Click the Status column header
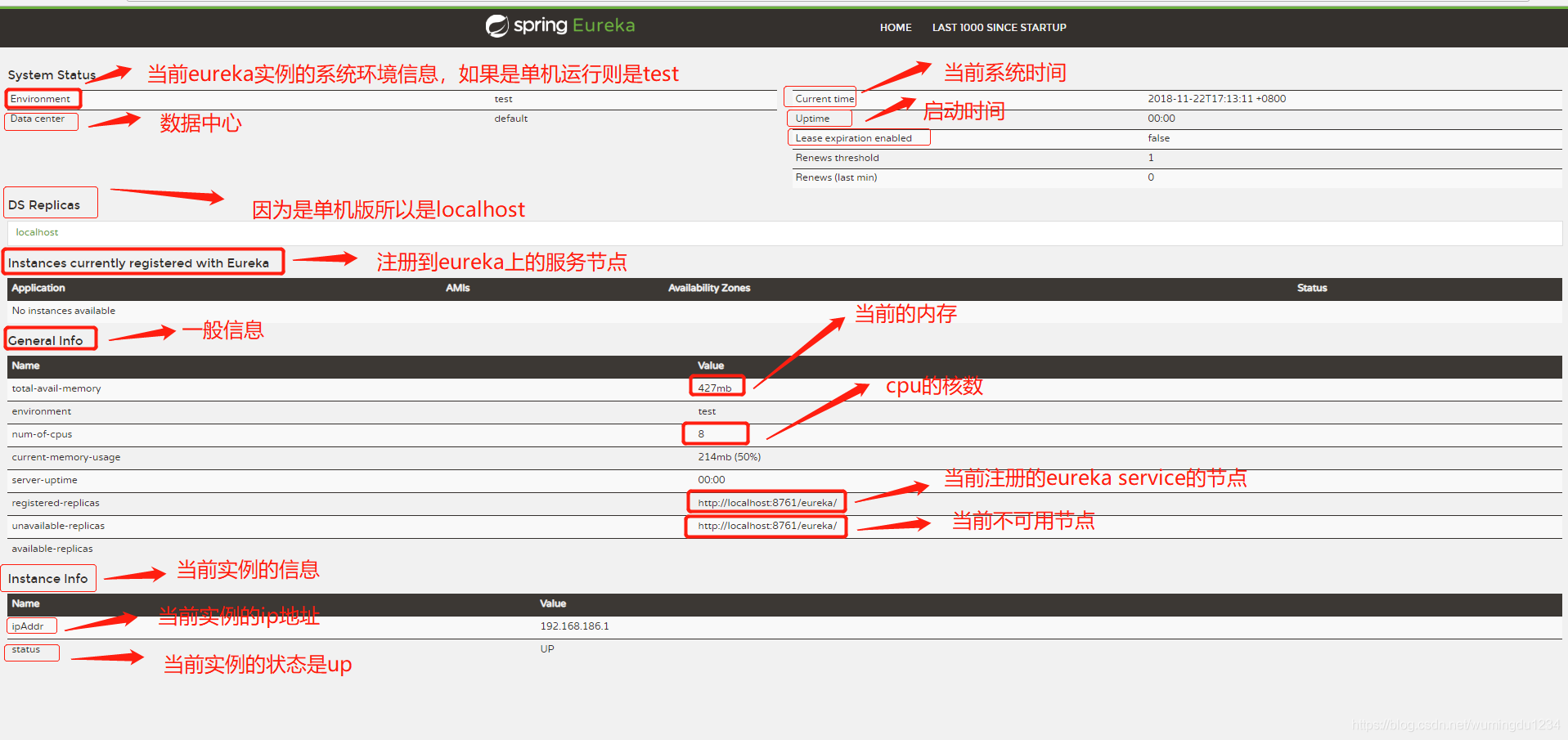This screenshot has width=1568, height=740. point(1312,288)
